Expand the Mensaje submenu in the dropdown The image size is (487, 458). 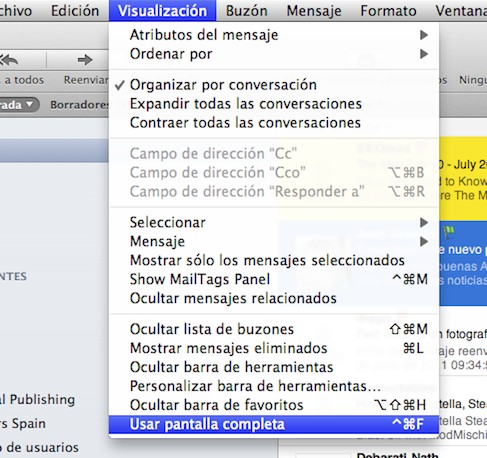click(x=274, y=241)
